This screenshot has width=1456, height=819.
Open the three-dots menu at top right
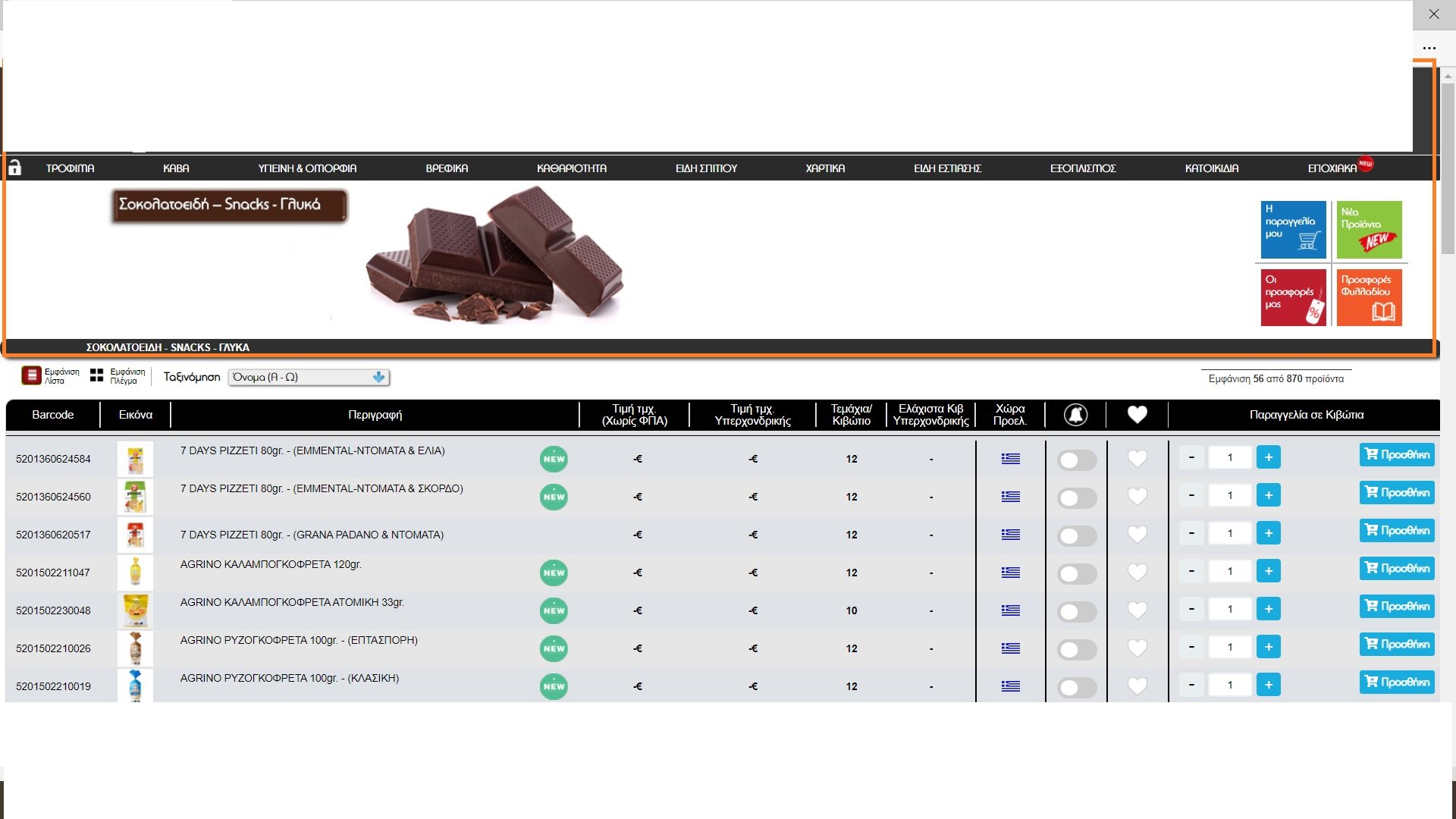click(x=1429, y=48)
